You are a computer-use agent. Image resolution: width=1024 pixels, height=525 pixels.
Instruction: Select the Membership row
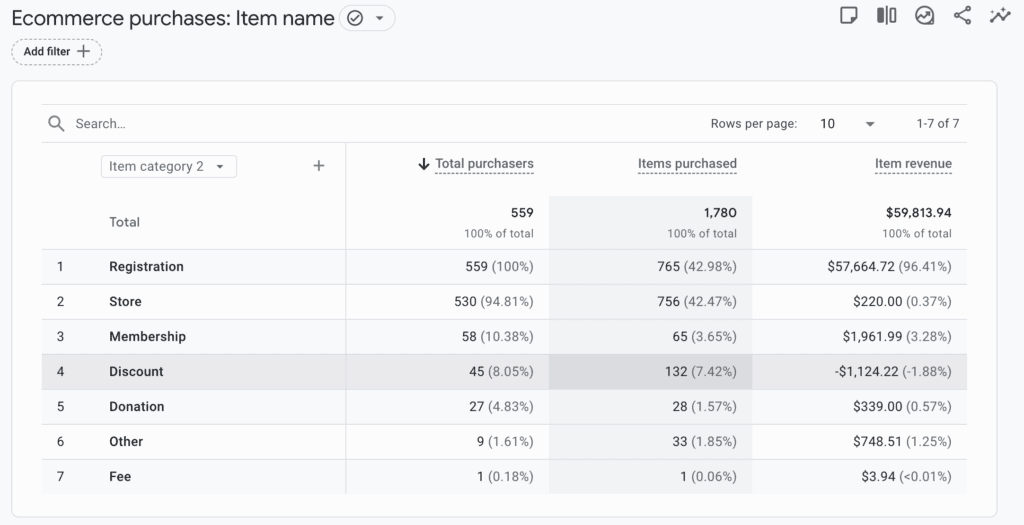point(147,337)
